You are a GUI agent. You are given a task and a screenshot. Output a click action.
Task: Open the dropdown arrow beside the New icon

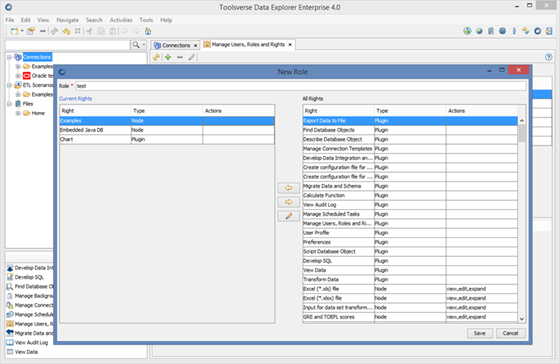22,31
